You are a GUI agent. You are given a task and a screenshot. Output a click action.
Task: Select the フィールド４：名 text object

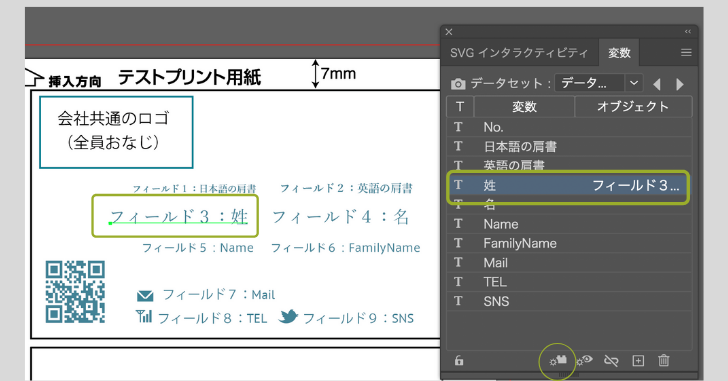pos(340,217)
